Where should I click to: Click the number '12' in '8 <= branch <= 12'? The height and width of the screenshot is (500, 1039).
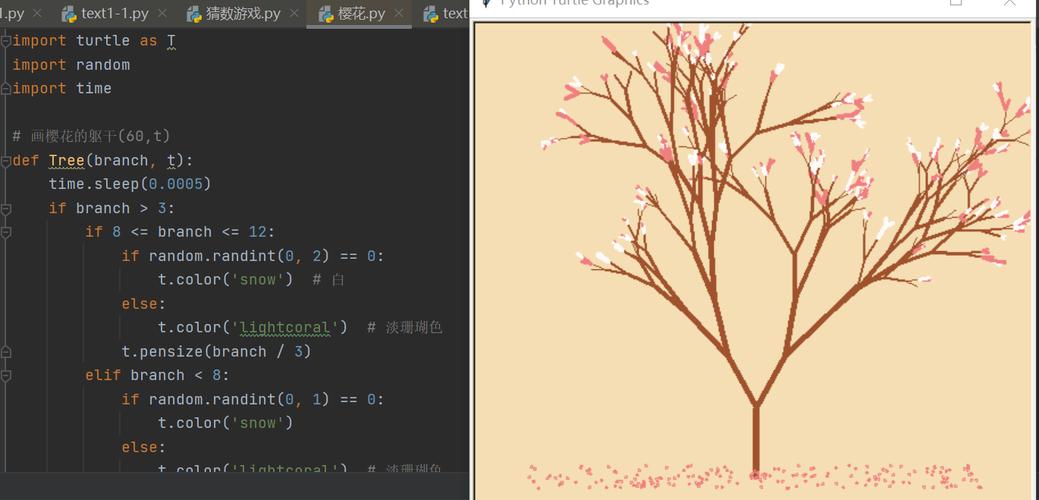click(257, 232)
